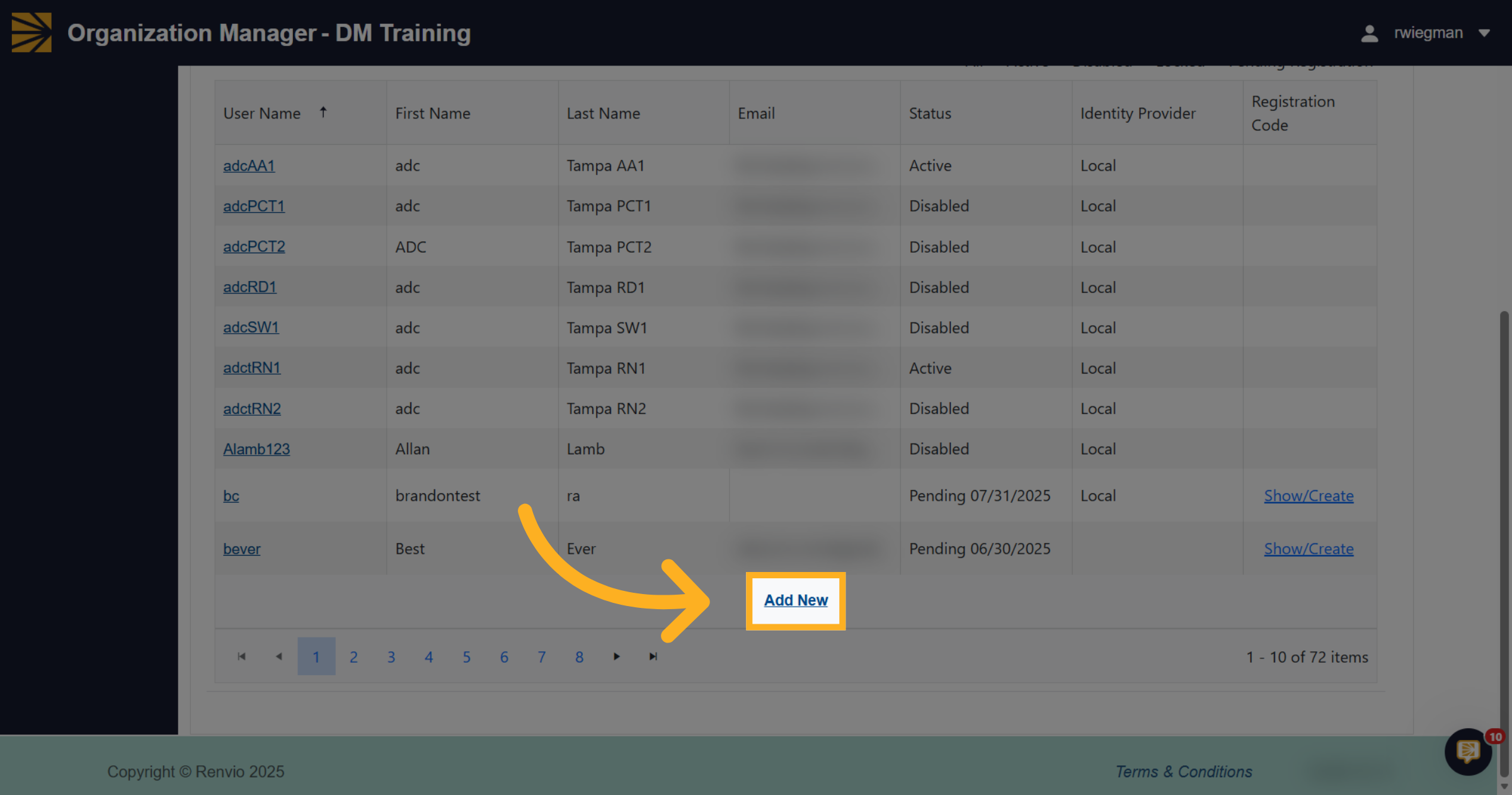1512x795 pixels.
Task: Select page 5 in the pager
Action: tap(467, 656)
